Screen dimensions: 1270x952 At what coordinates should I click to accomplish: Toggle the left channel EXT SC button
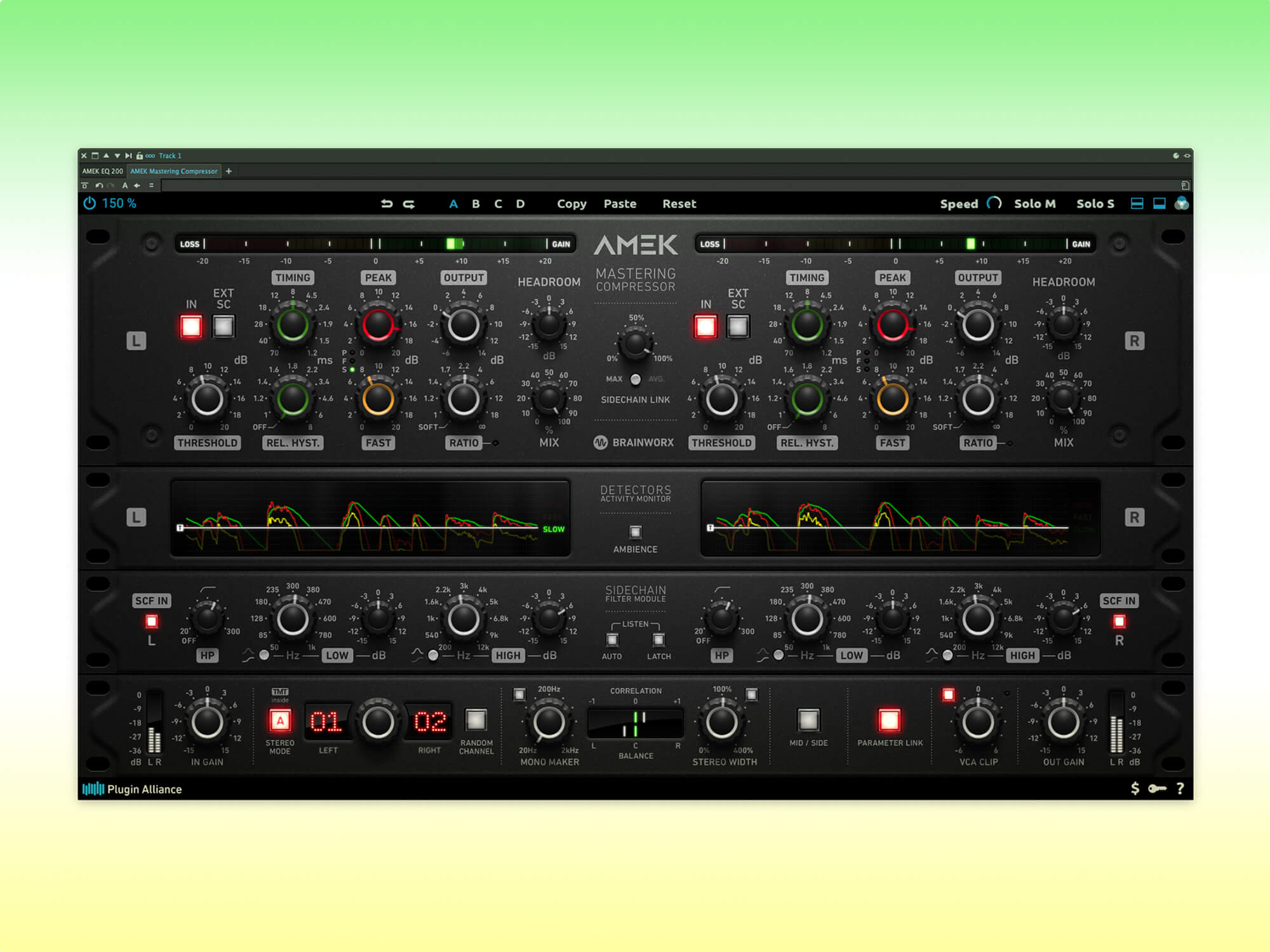[224, 326]
